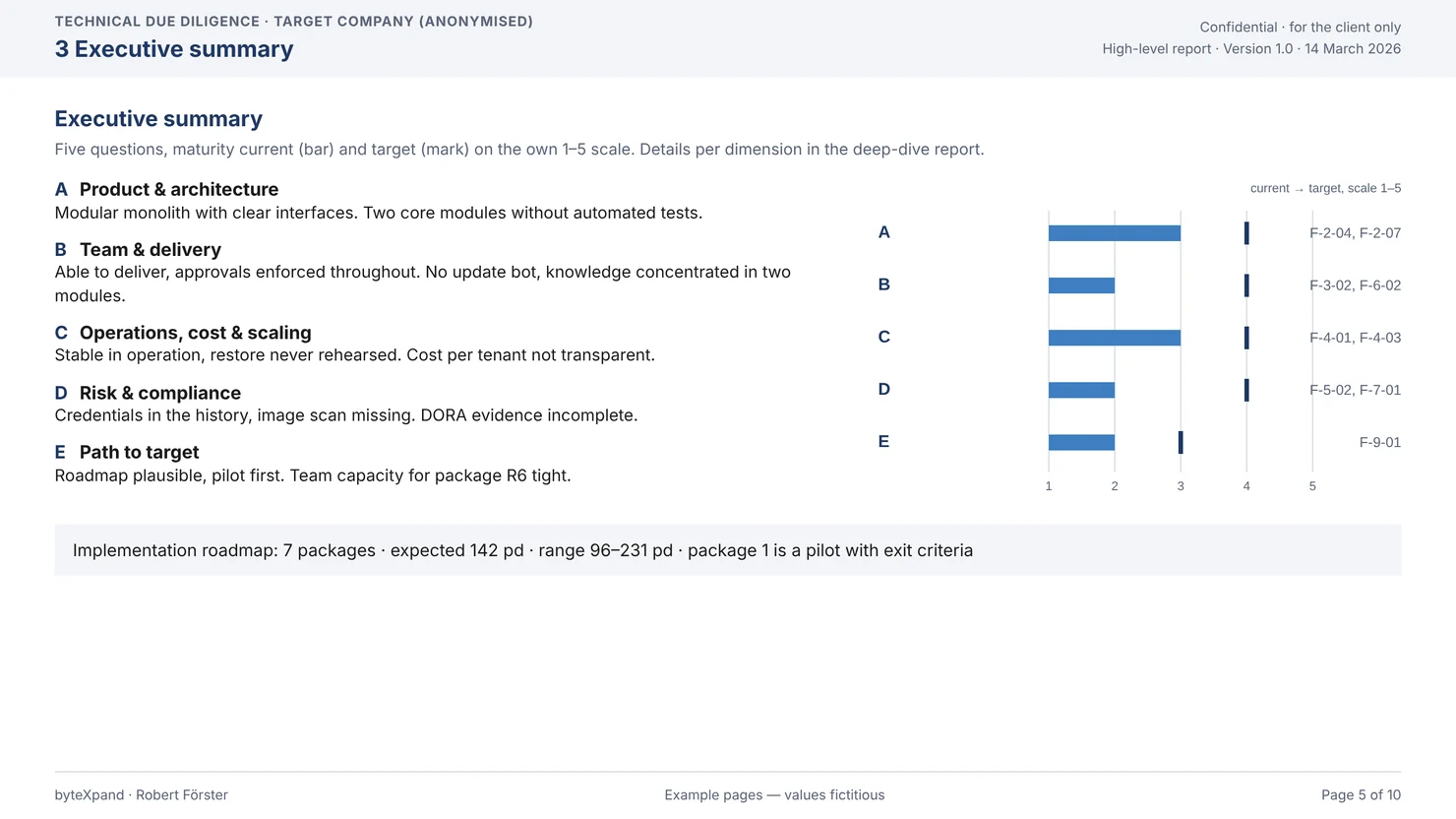Click the finding references "F-3-02, F-6-02"
This screenshot has height=819, width=1456.
[x=1355, y=285]
